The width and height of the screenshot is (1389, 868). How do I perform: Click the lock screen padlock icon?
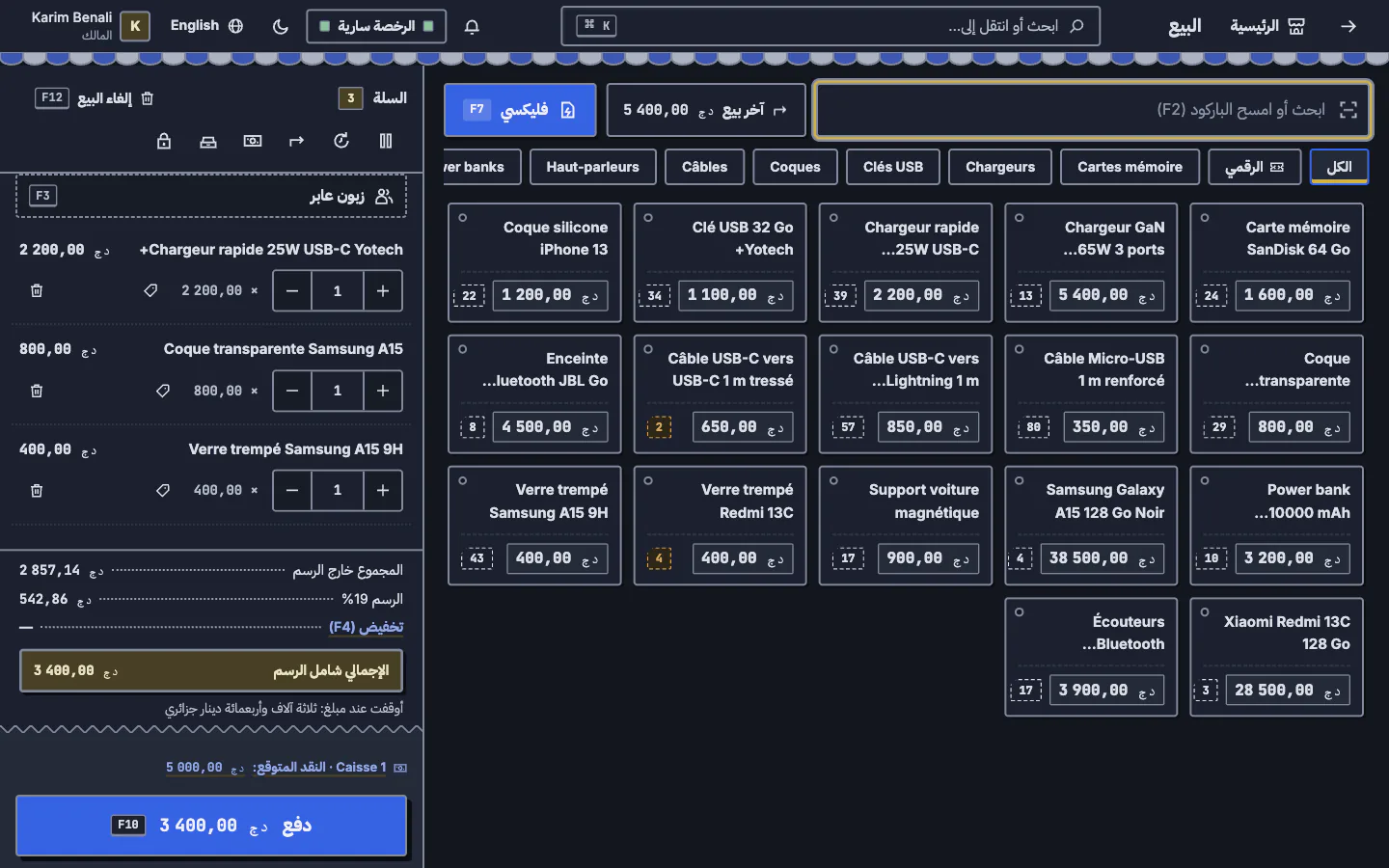(164, 141)
